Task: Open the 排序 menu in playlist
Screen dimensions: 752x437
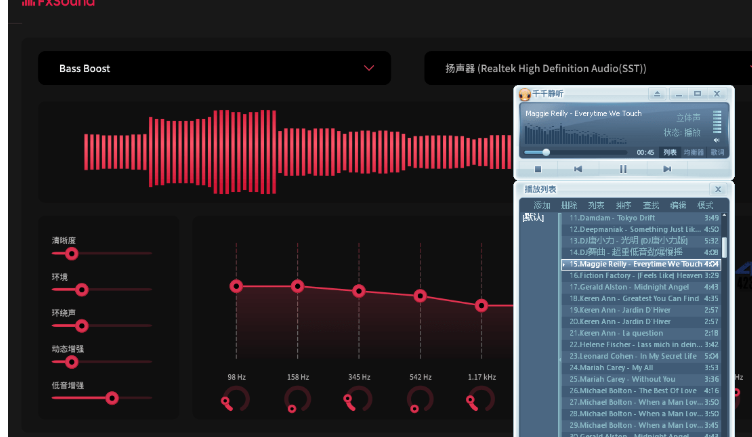Action: [623, 205]
